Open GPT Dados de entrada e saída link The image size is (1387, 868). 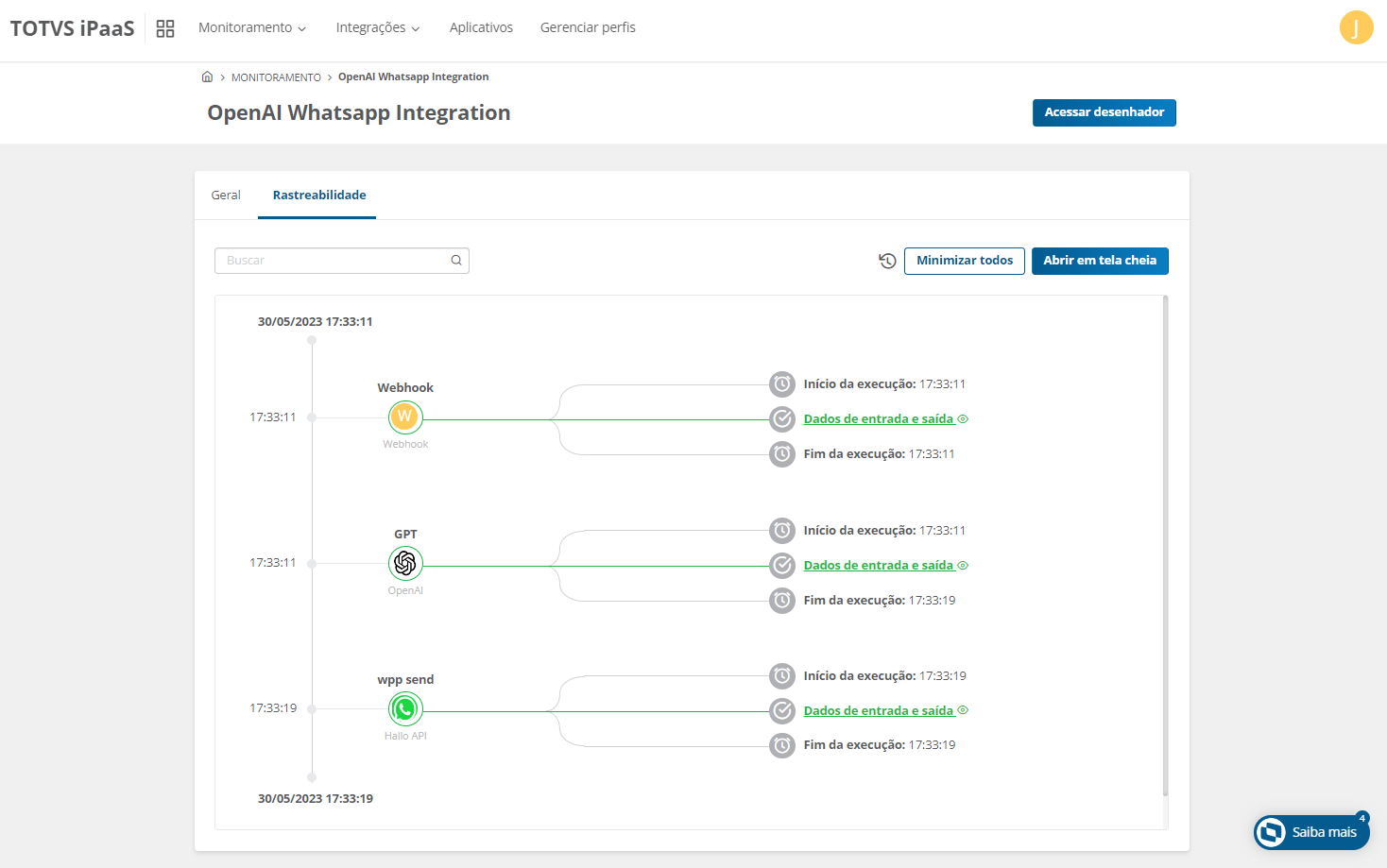coord(878,566)
